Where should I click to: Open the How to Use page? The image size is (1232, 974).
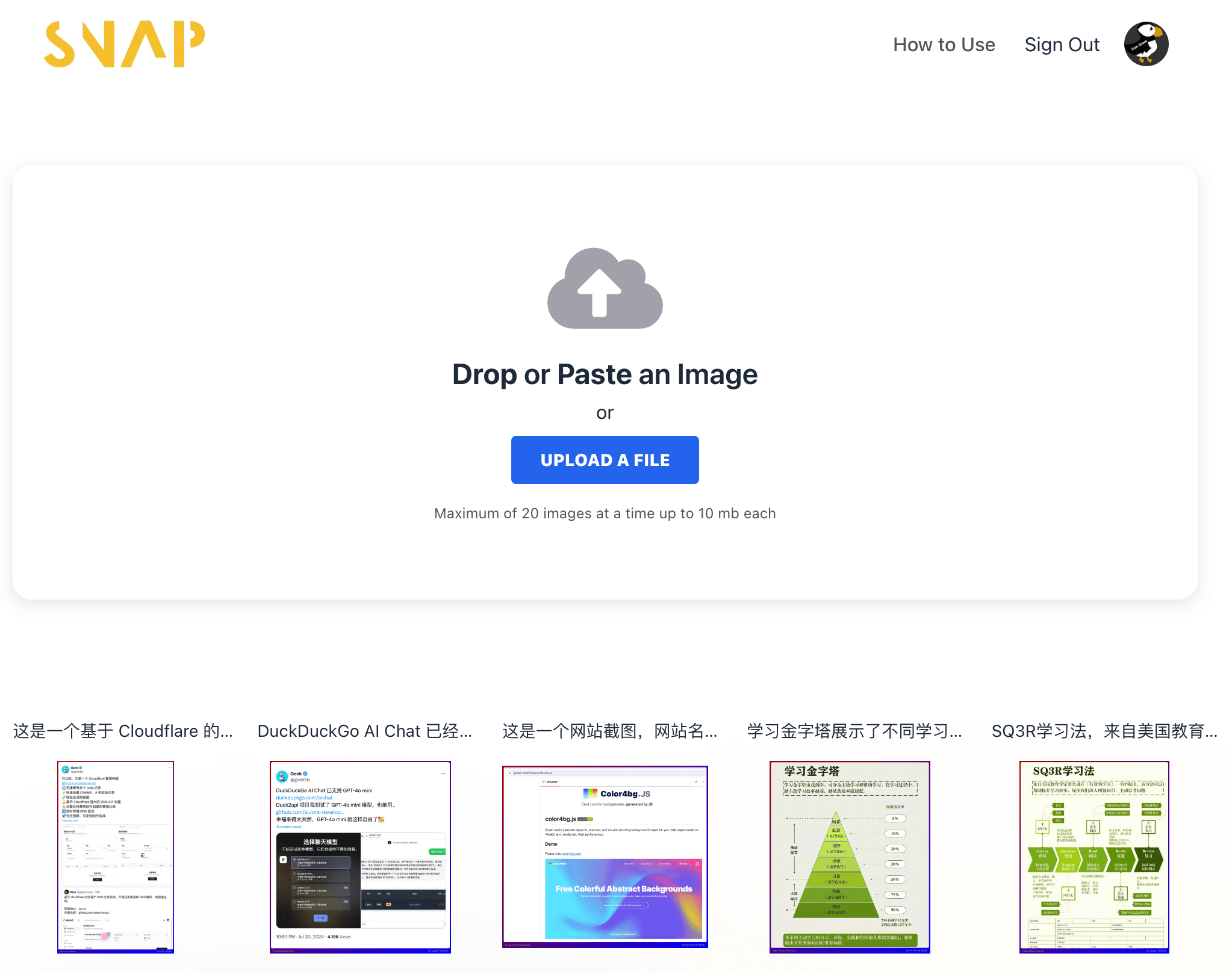[x=944, y=44]
